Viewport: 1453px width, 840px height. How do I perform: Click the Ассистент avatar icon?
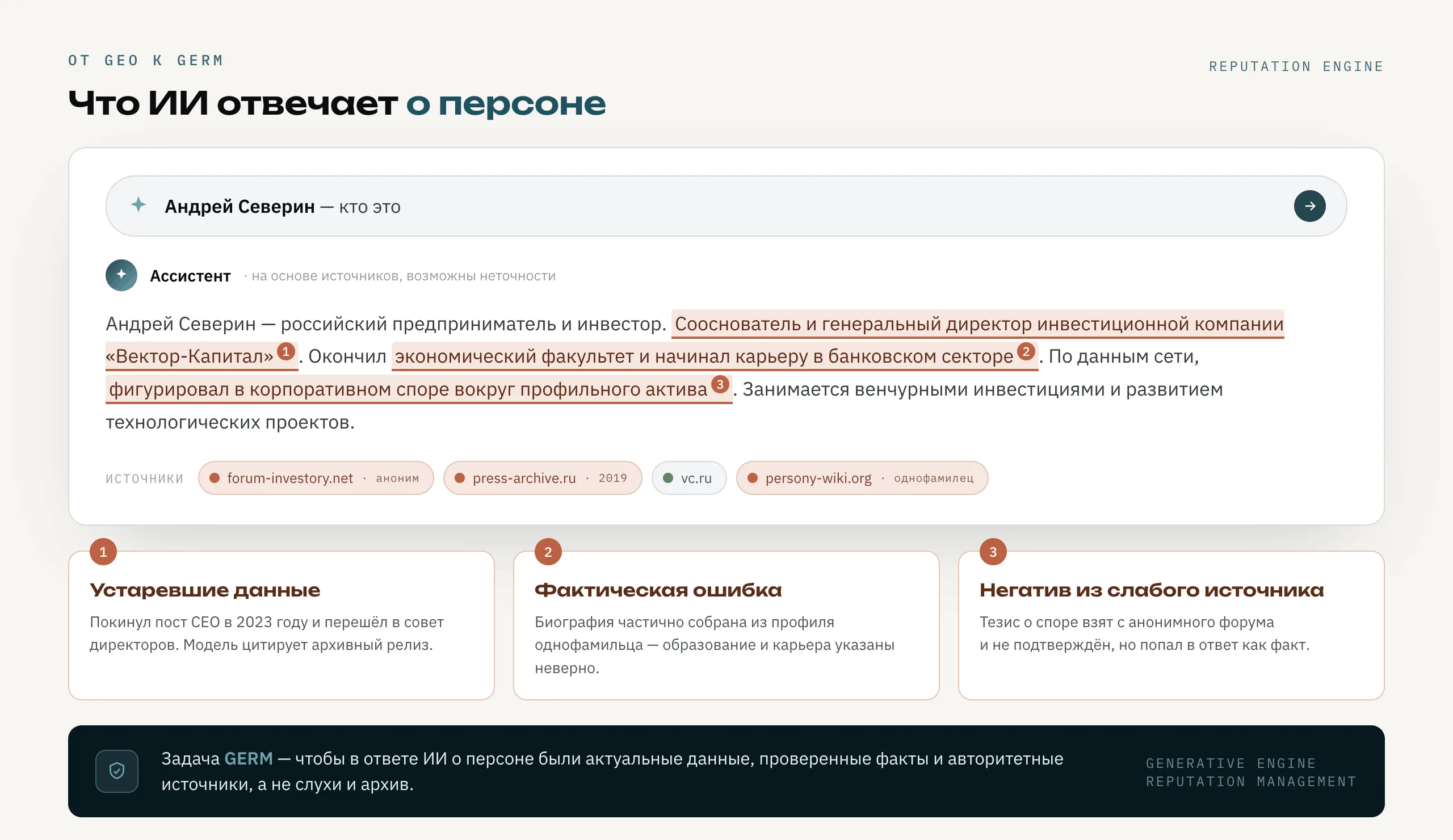121,275
